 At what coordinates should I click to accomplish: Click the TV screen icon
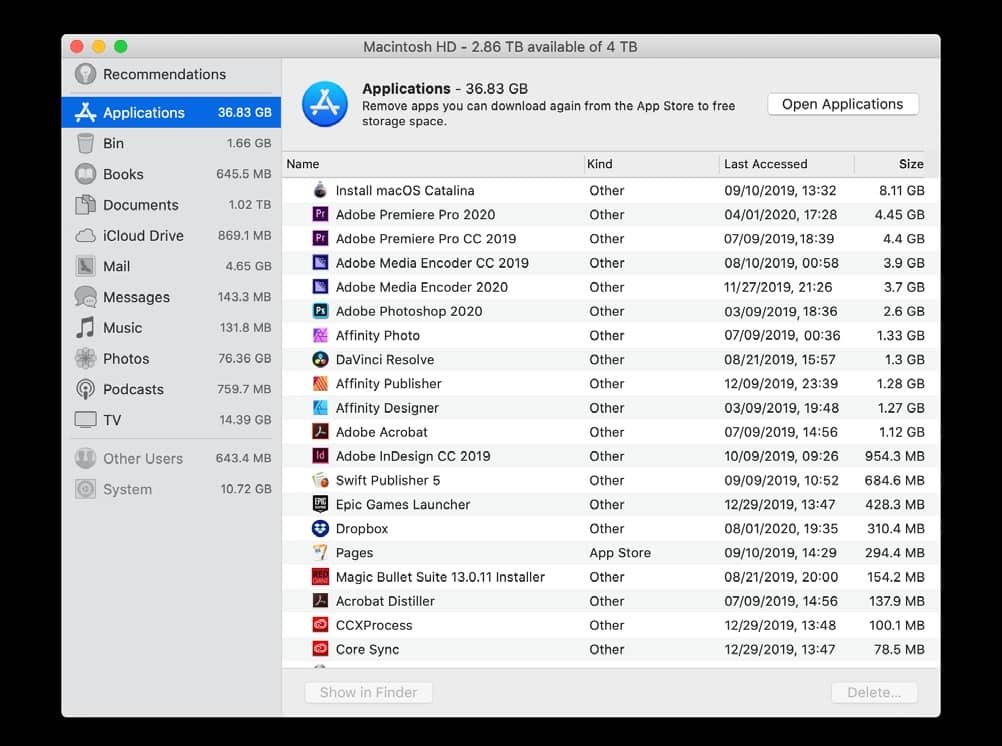(x=85, y=420)
